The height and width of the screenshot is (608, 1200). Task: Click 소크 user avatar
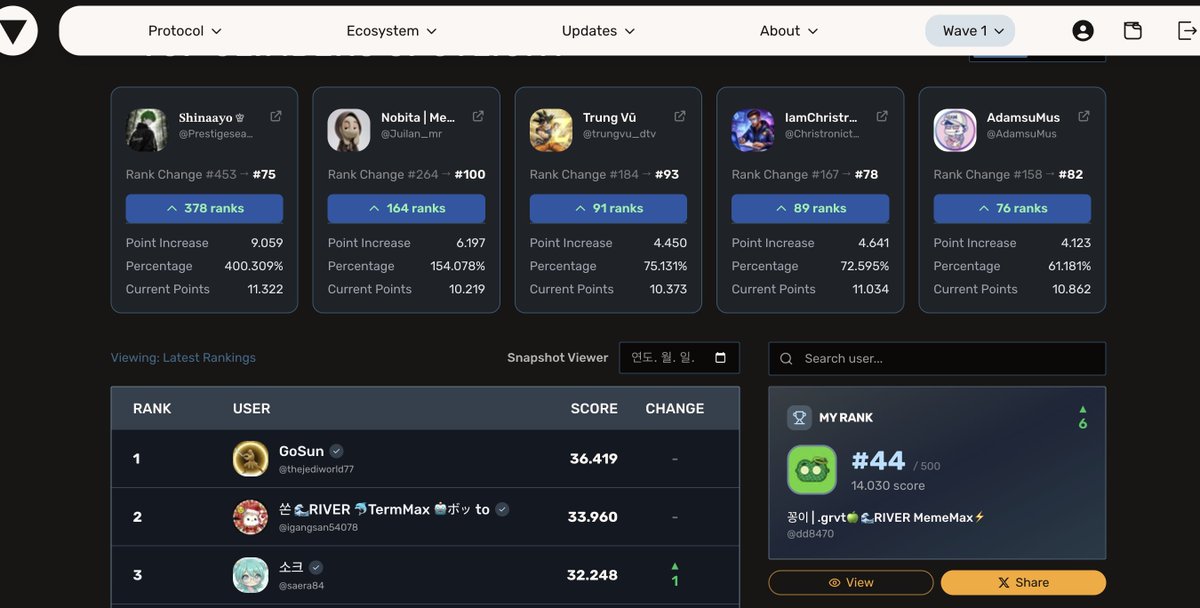[x=250, y=575]
